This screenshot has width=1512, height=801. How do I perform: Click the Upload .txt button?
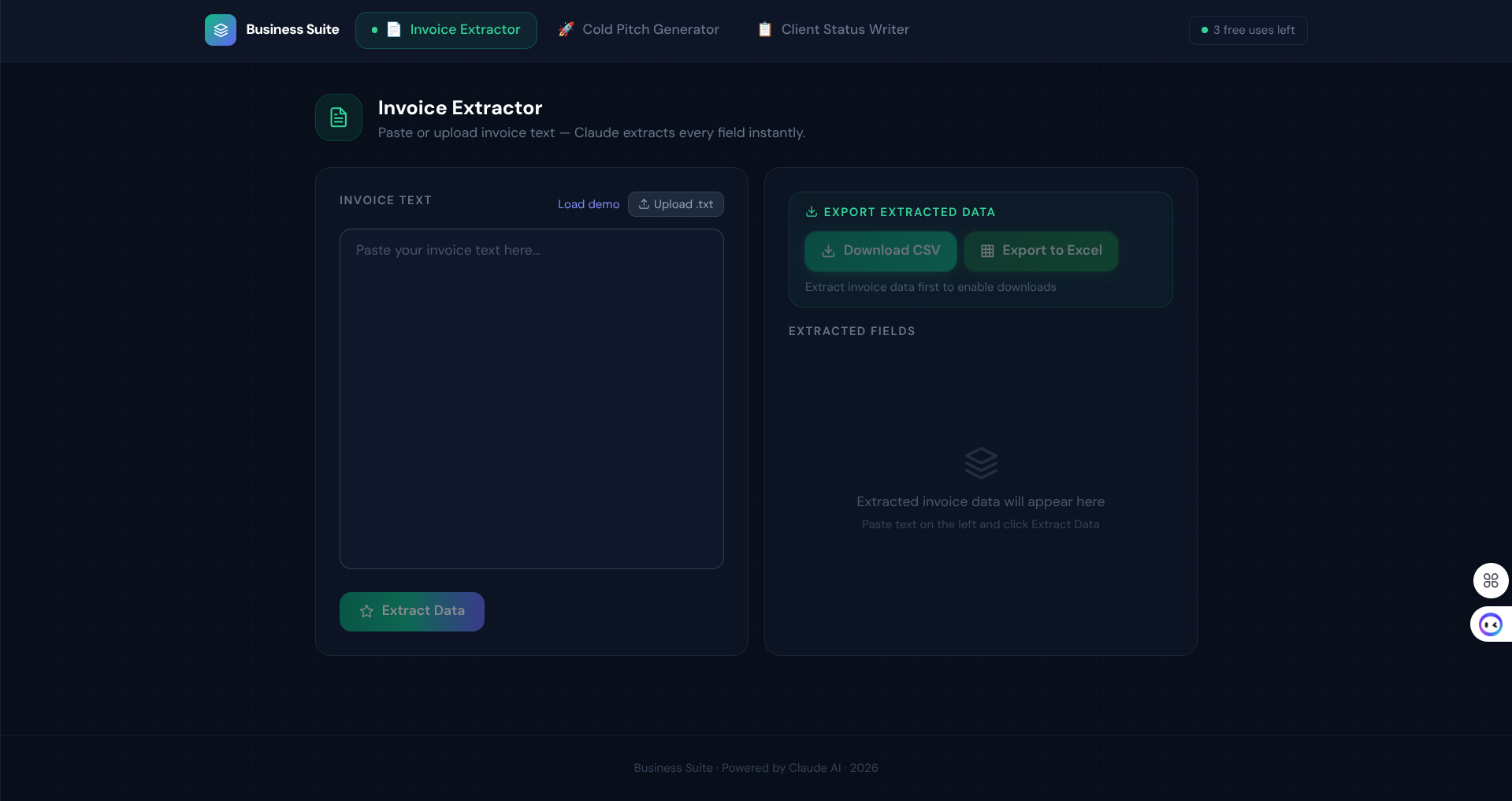(x=676, y=204)
